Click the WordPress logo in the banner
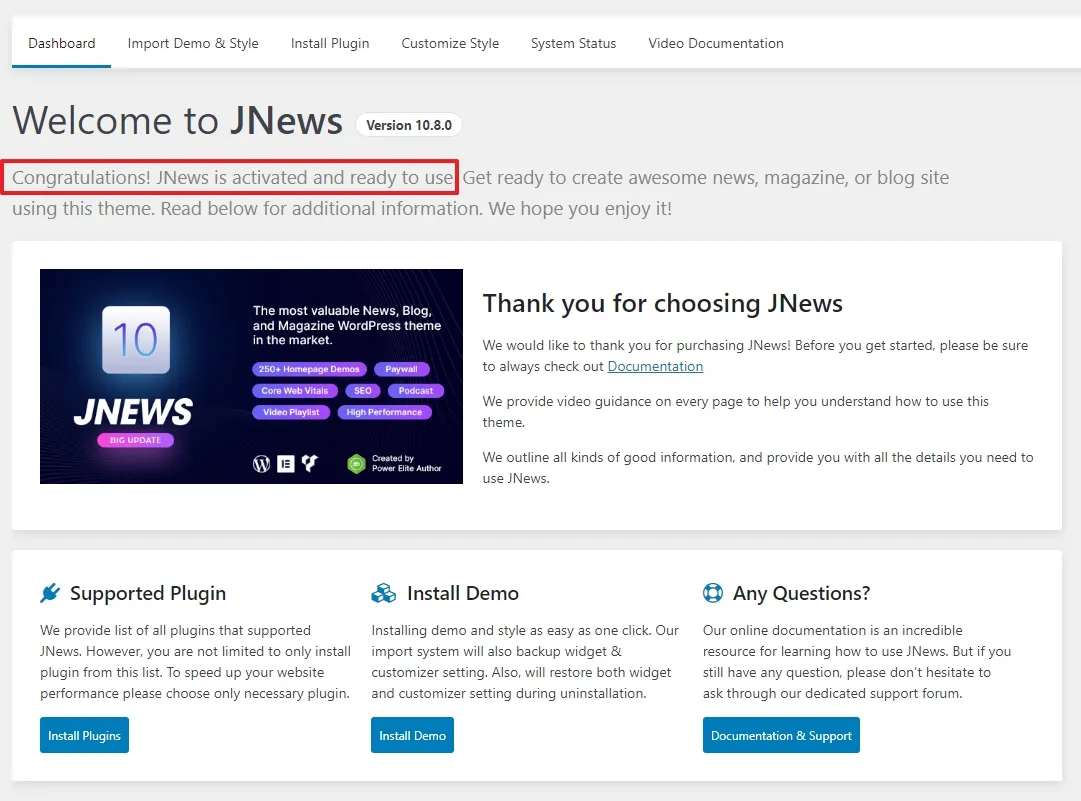Image resolution: width=1081 pixels, height=801 pixels. click(x=261, y=464)
